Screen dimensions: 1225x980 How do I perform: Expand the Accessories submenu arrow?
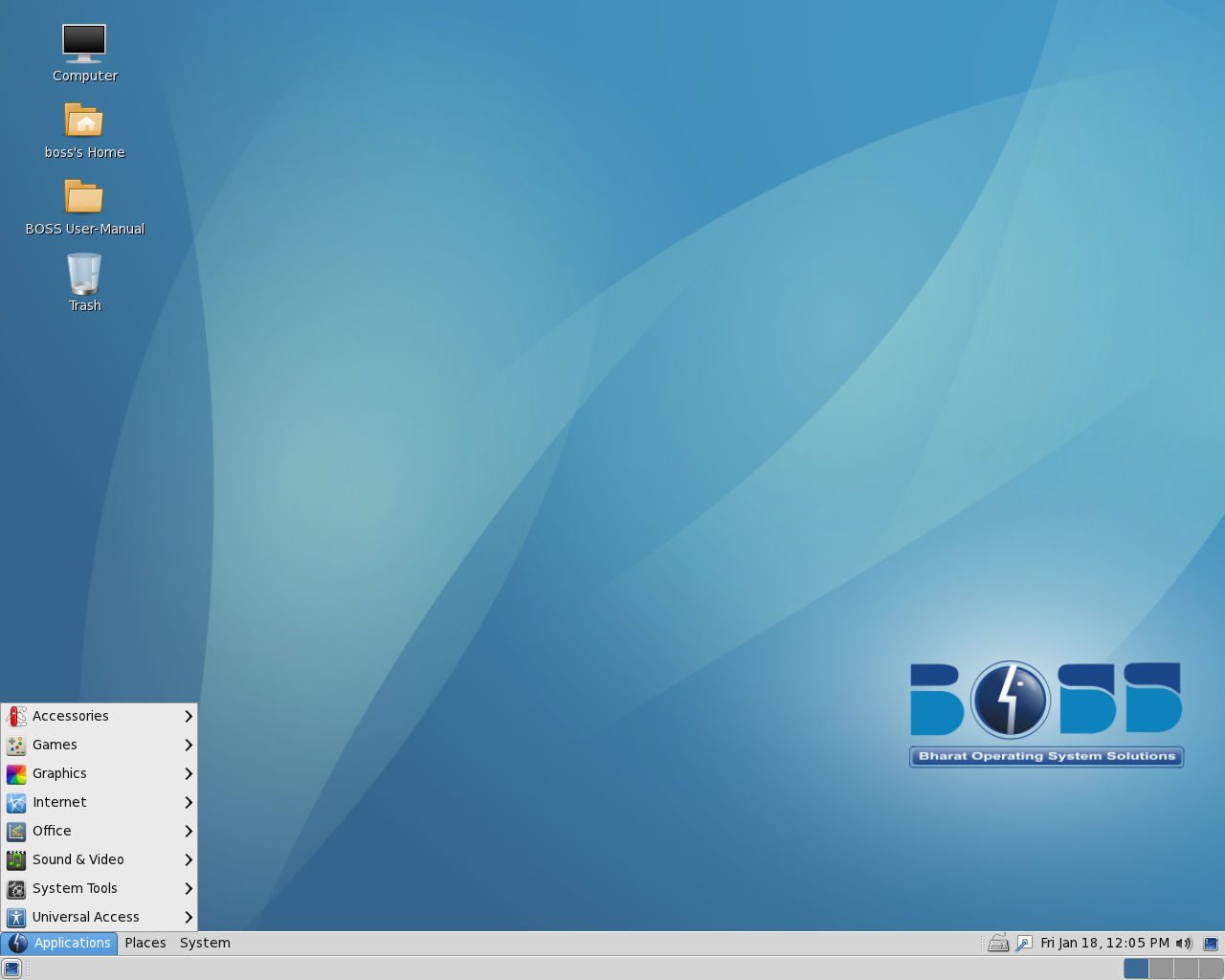189,716
